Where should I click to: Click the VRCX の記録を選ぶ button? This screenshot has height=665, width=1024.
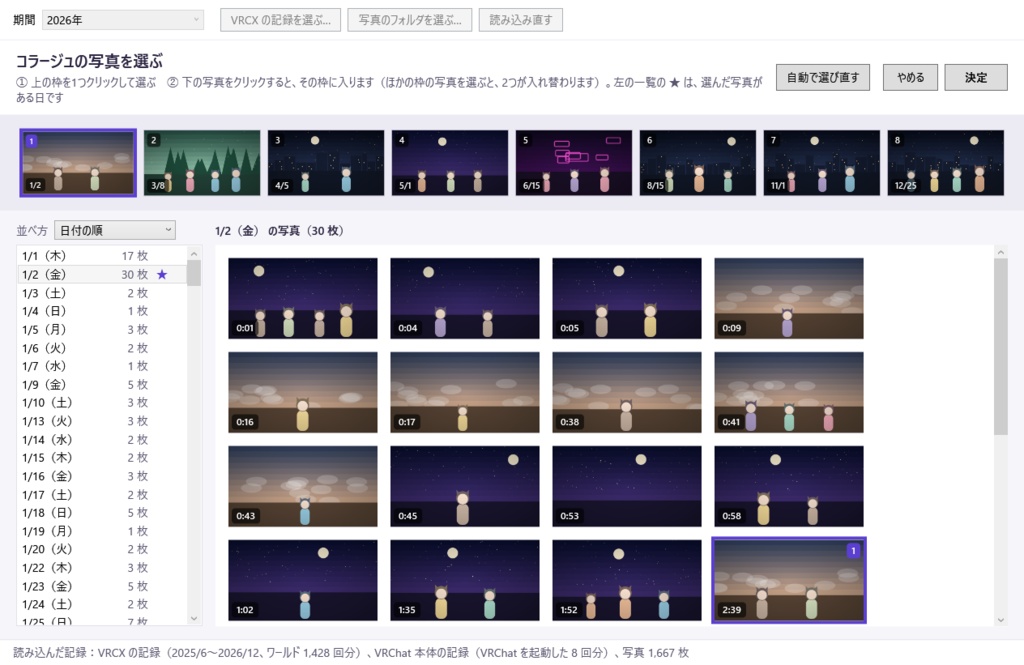tap(281, 20)
